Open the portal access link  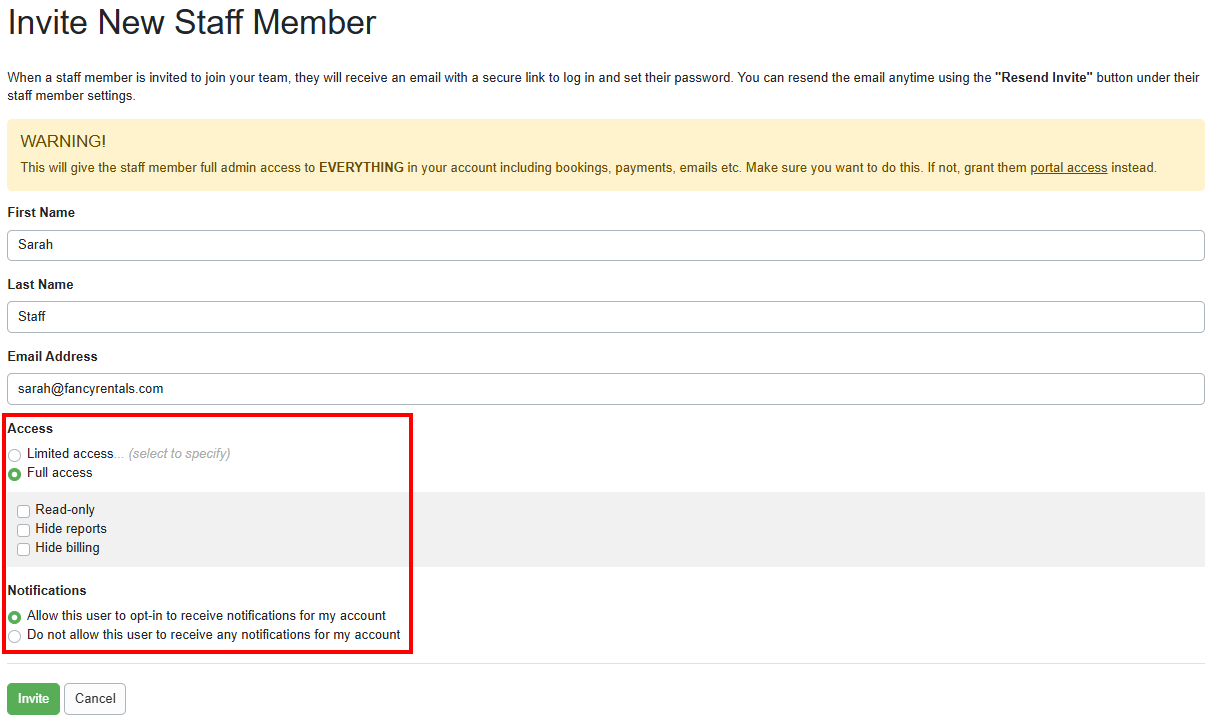coord(1068,167)
